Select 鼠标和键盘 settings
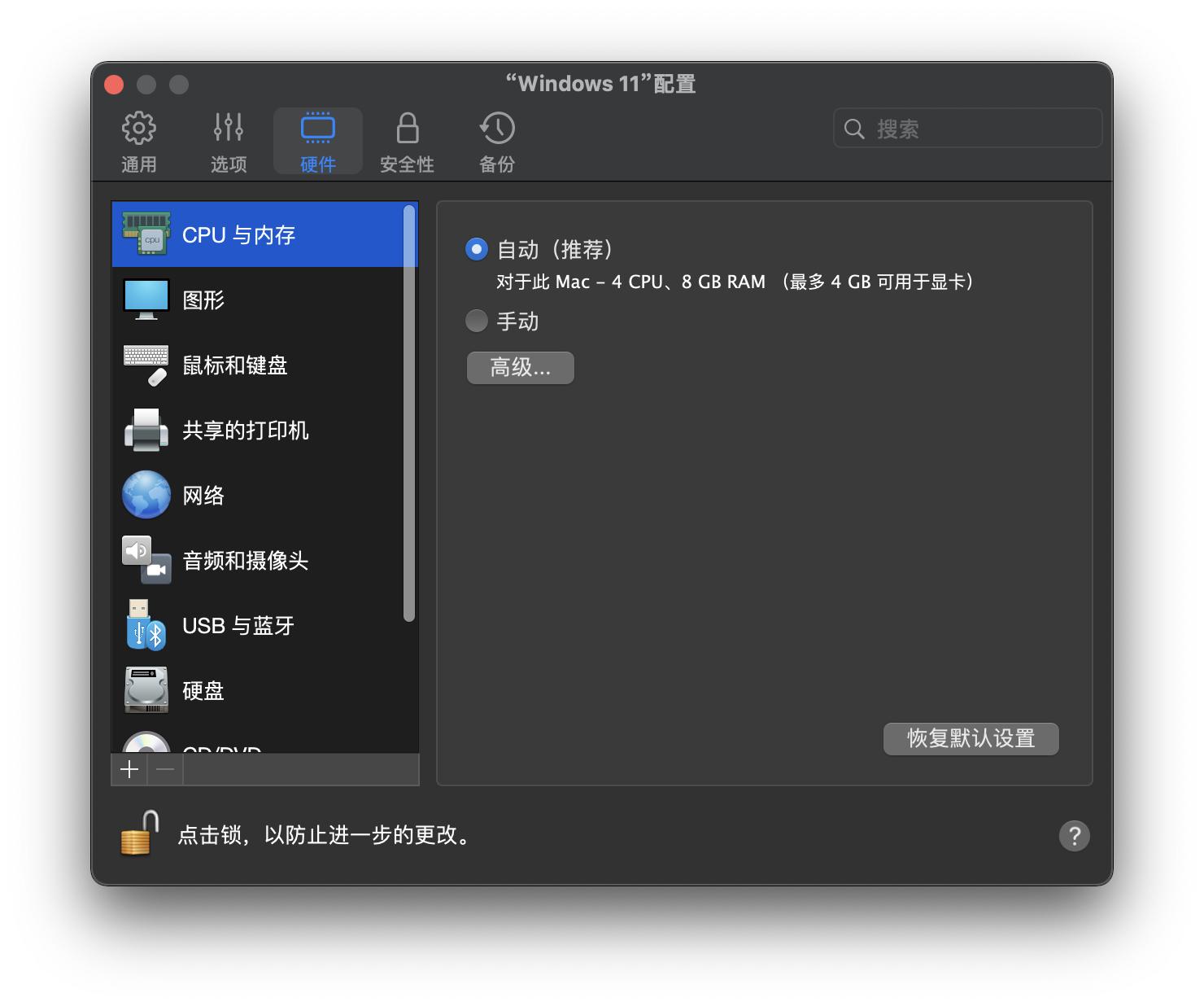The image size is (1204, 1006). point(235,365)
